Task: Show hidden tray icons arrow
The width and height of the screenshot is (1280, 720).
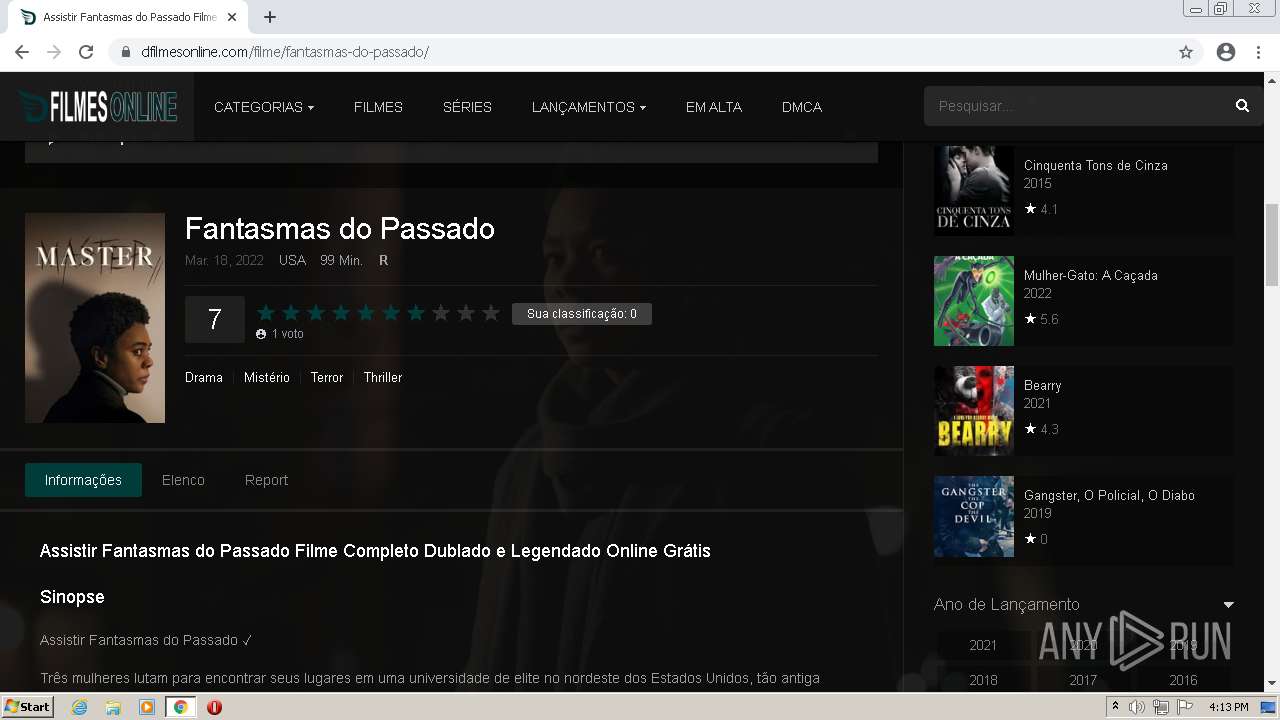Action: (1115, 707)
